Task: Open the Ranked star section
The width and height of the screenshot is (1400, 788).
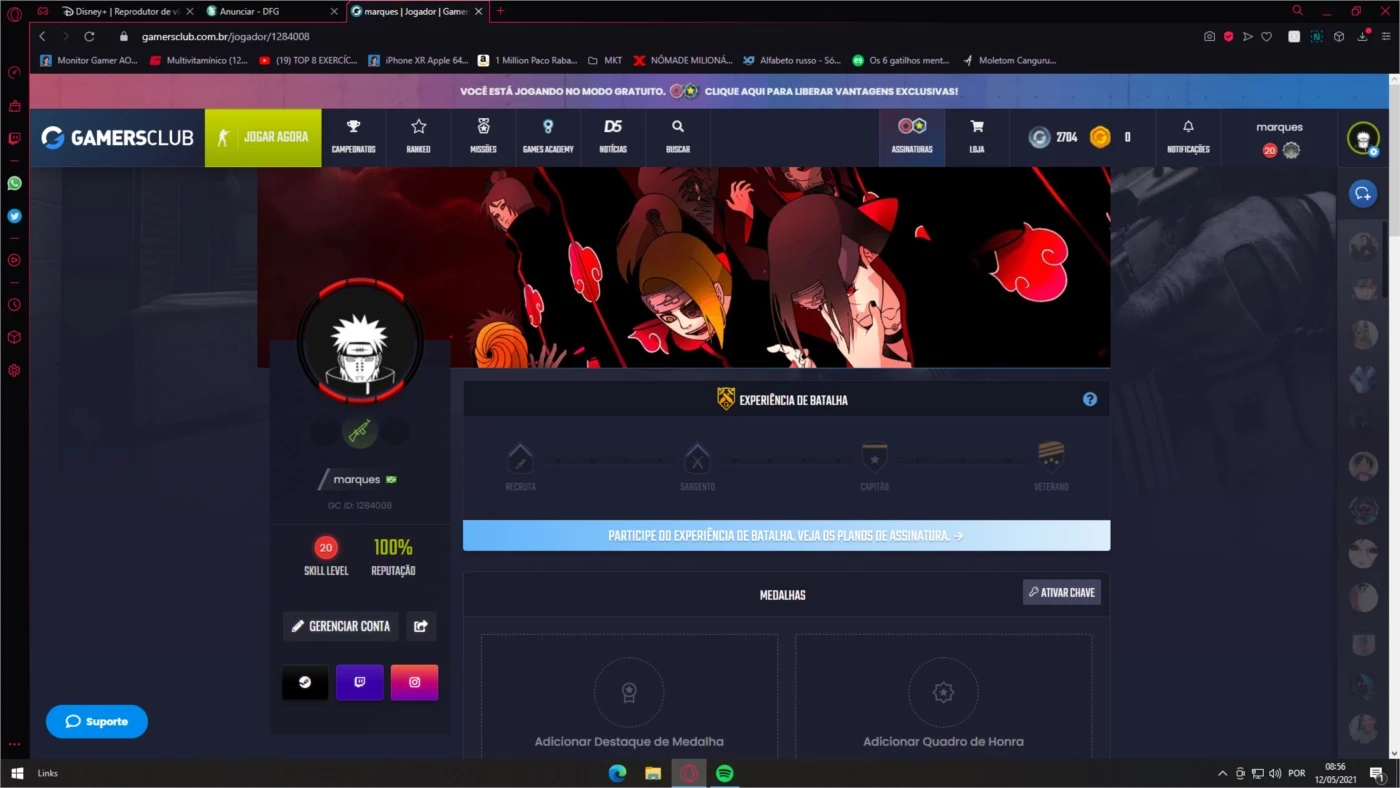Action: point(418,137)
